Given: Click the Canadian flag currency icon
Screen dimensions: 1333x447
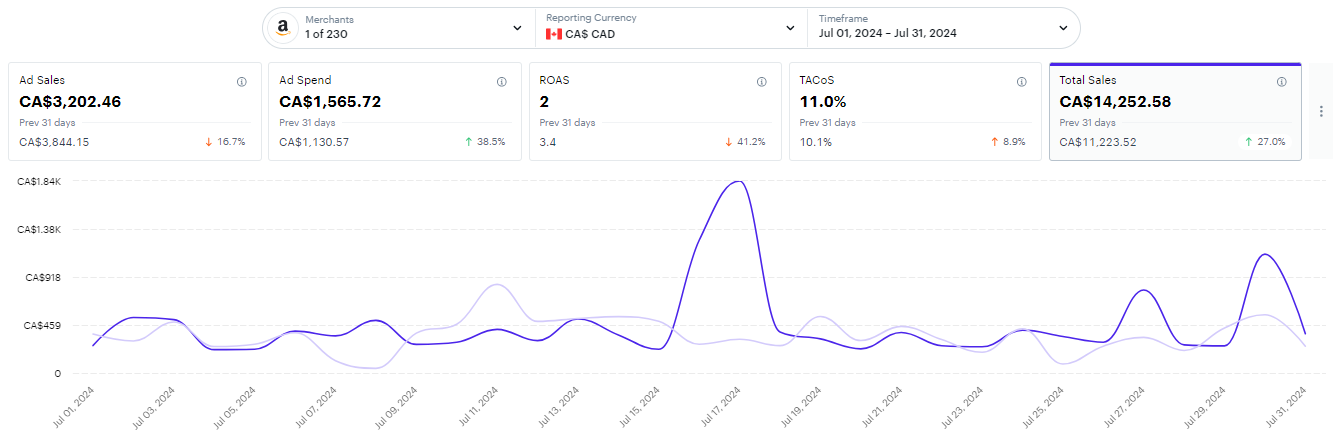Looking at the screenshot, I should click(x=553, y=34).
